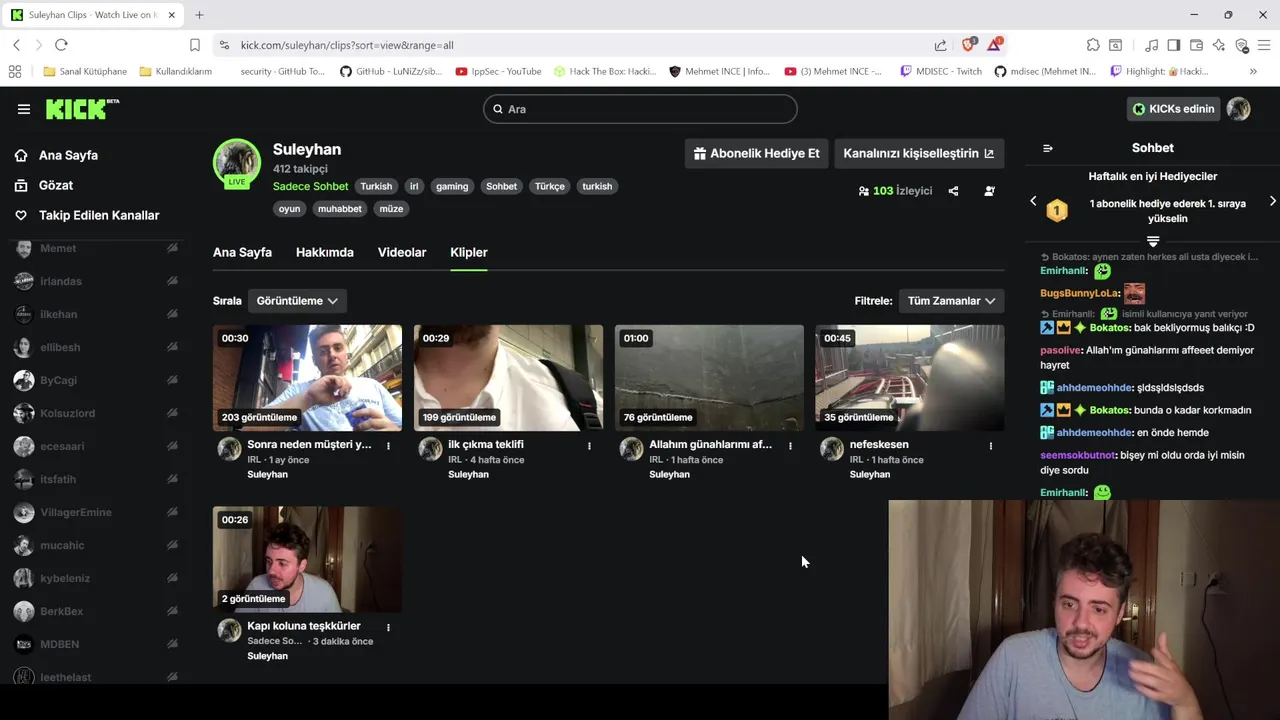Click the gaming tag
Image resolution: width=1280 pixels, height=720 pixels.
coord(452,186)
